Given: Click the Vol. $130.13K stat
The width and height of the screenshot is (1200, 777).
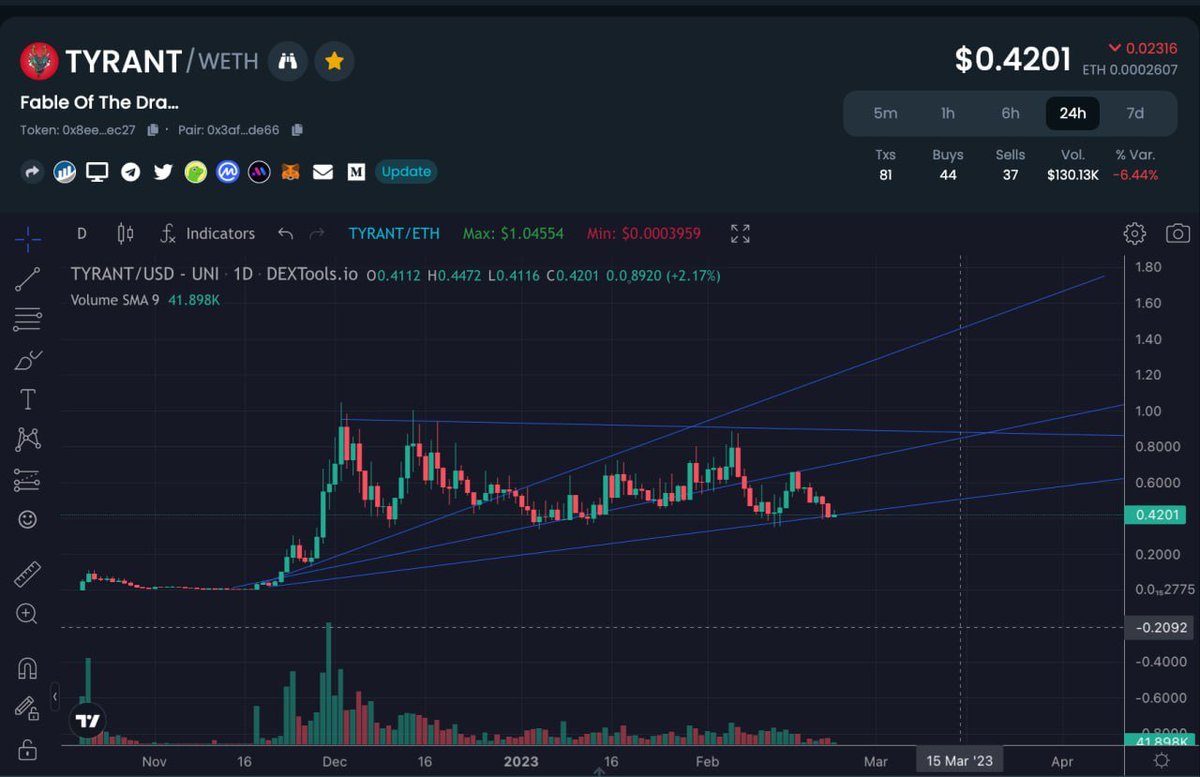Looking at the screenshot, I should (x=1072, y=165).
